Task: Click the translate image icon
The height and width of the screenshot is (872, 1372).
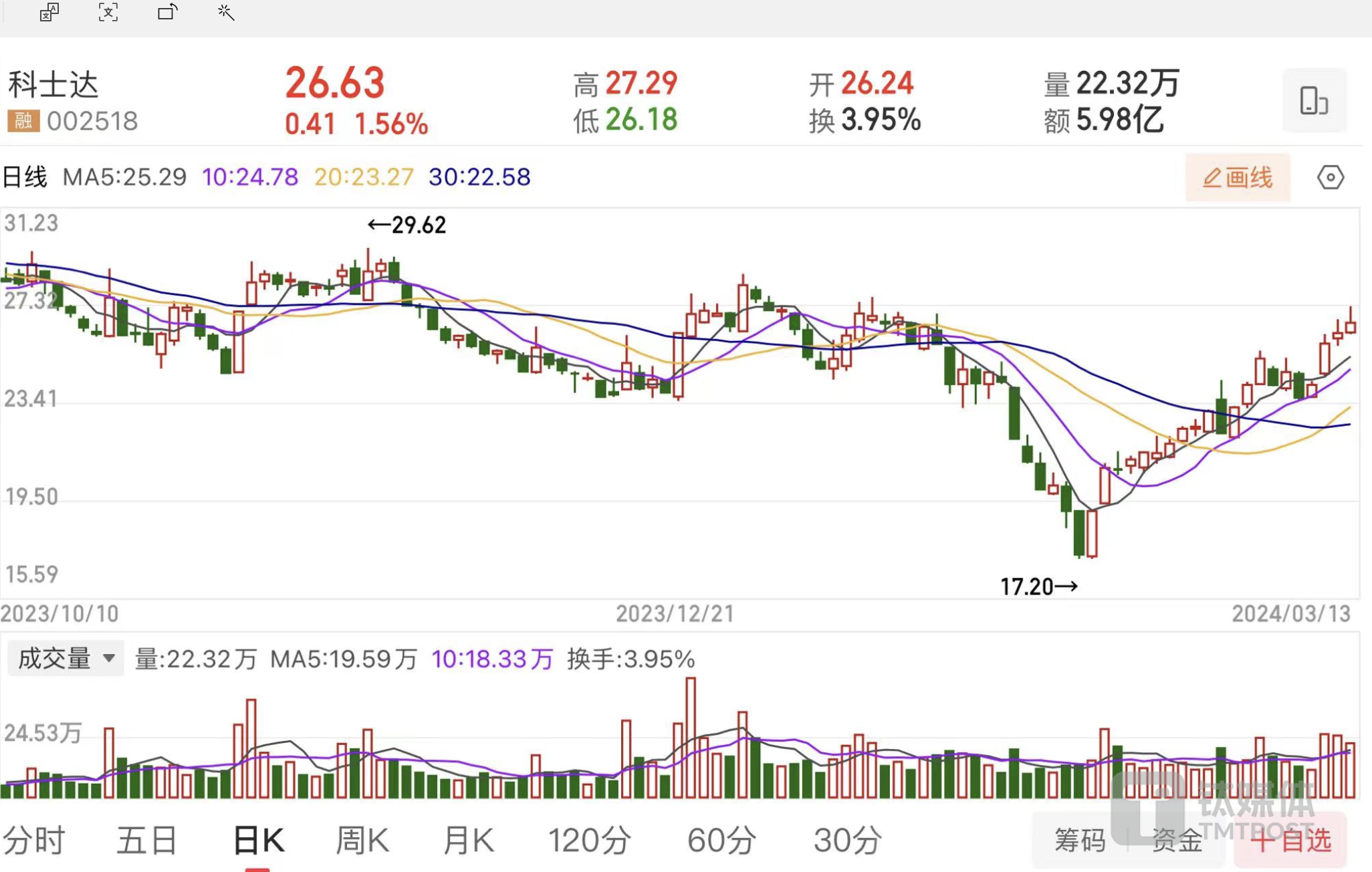Action: point(49,12)
